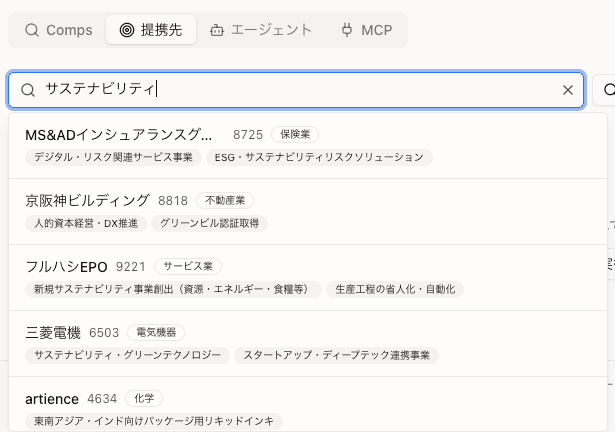Click サステナビリティ・グリーンテクノロジー tag
This screenshot has width=615, height=432.
[x=127, y=355]
